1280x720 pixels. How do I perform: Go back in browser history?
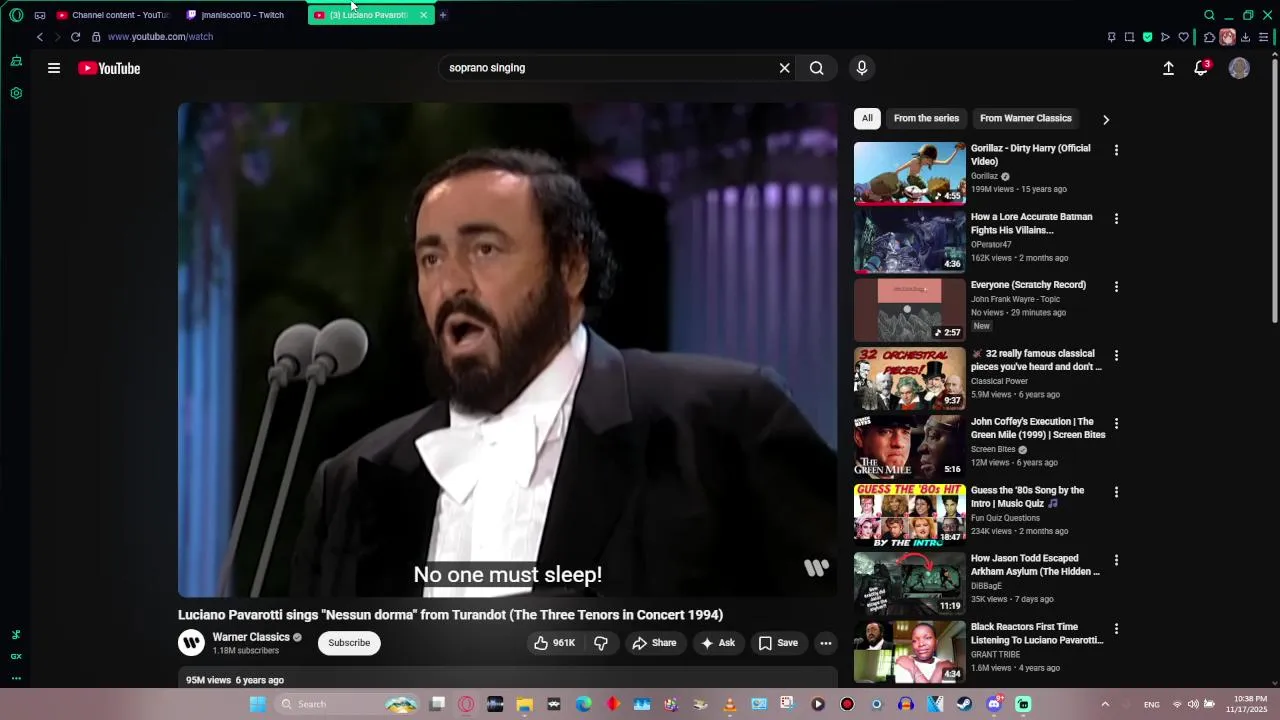40,37
